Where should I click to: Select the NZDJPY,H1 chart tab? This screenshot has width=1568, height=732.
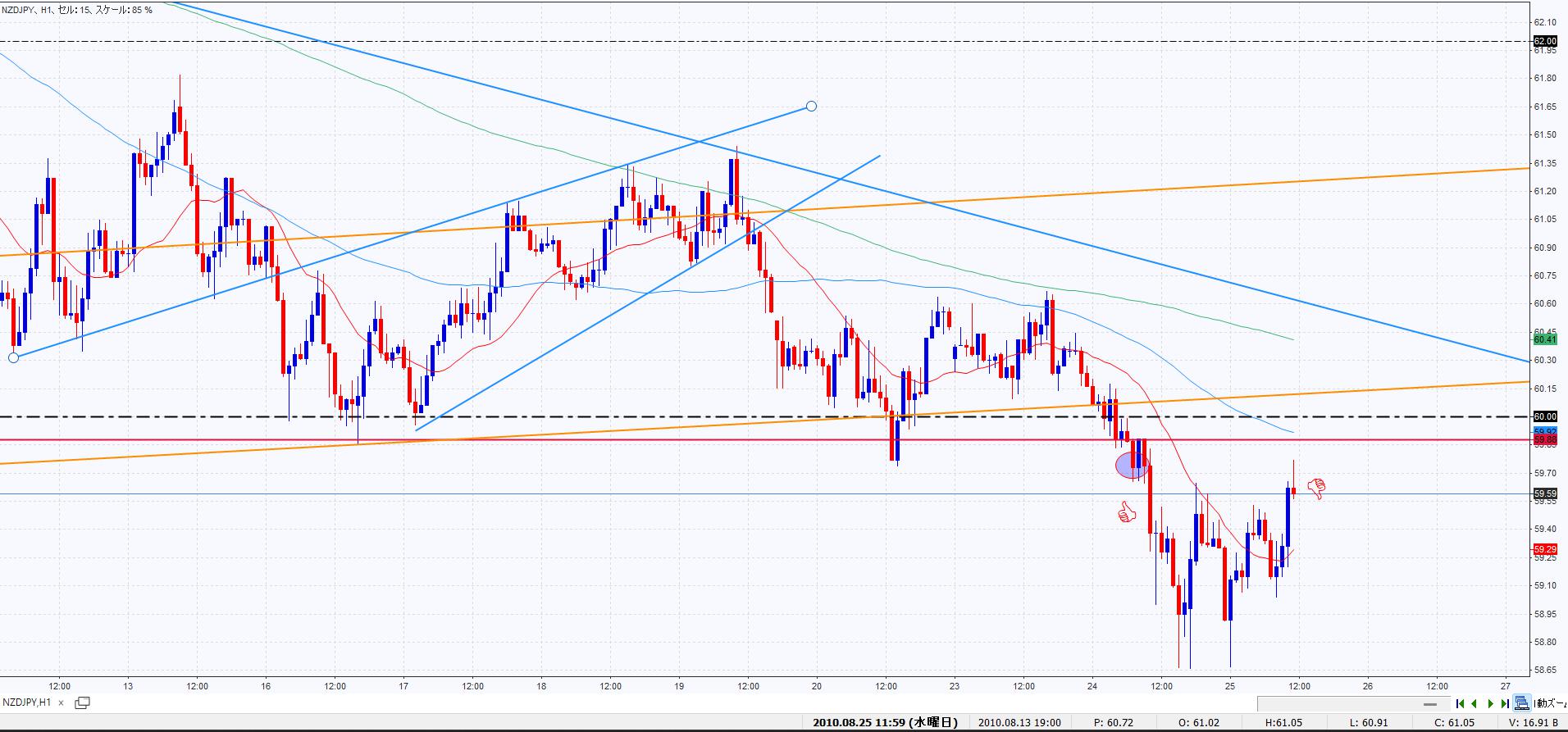(28, 702)
